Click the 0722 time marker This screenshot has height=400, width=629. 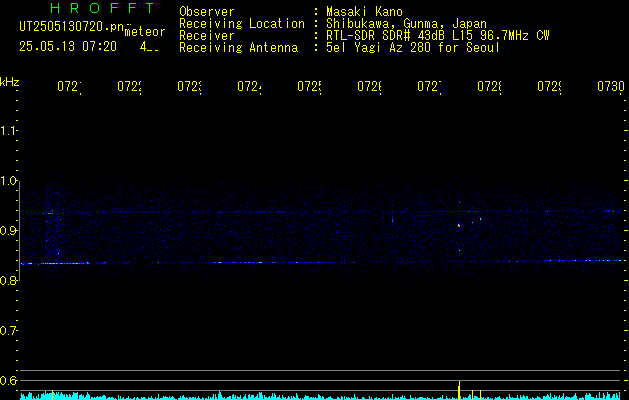click(129, 86)
